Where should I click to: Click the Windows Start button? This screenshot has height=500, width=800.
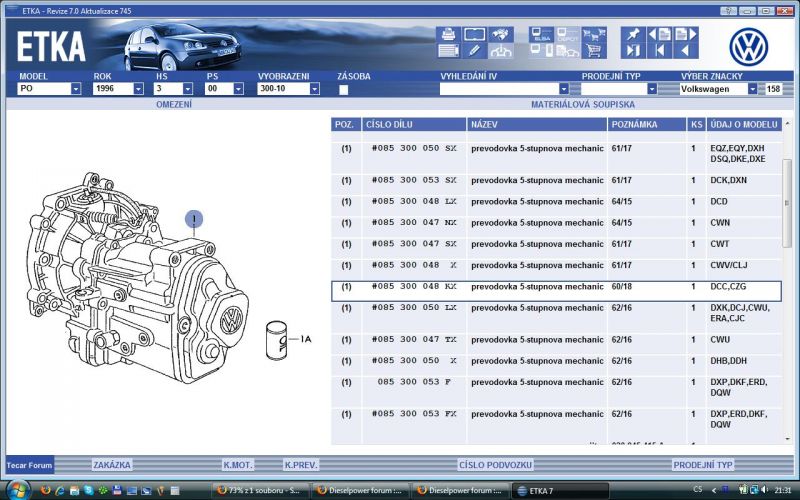click(x=18, y=490)
